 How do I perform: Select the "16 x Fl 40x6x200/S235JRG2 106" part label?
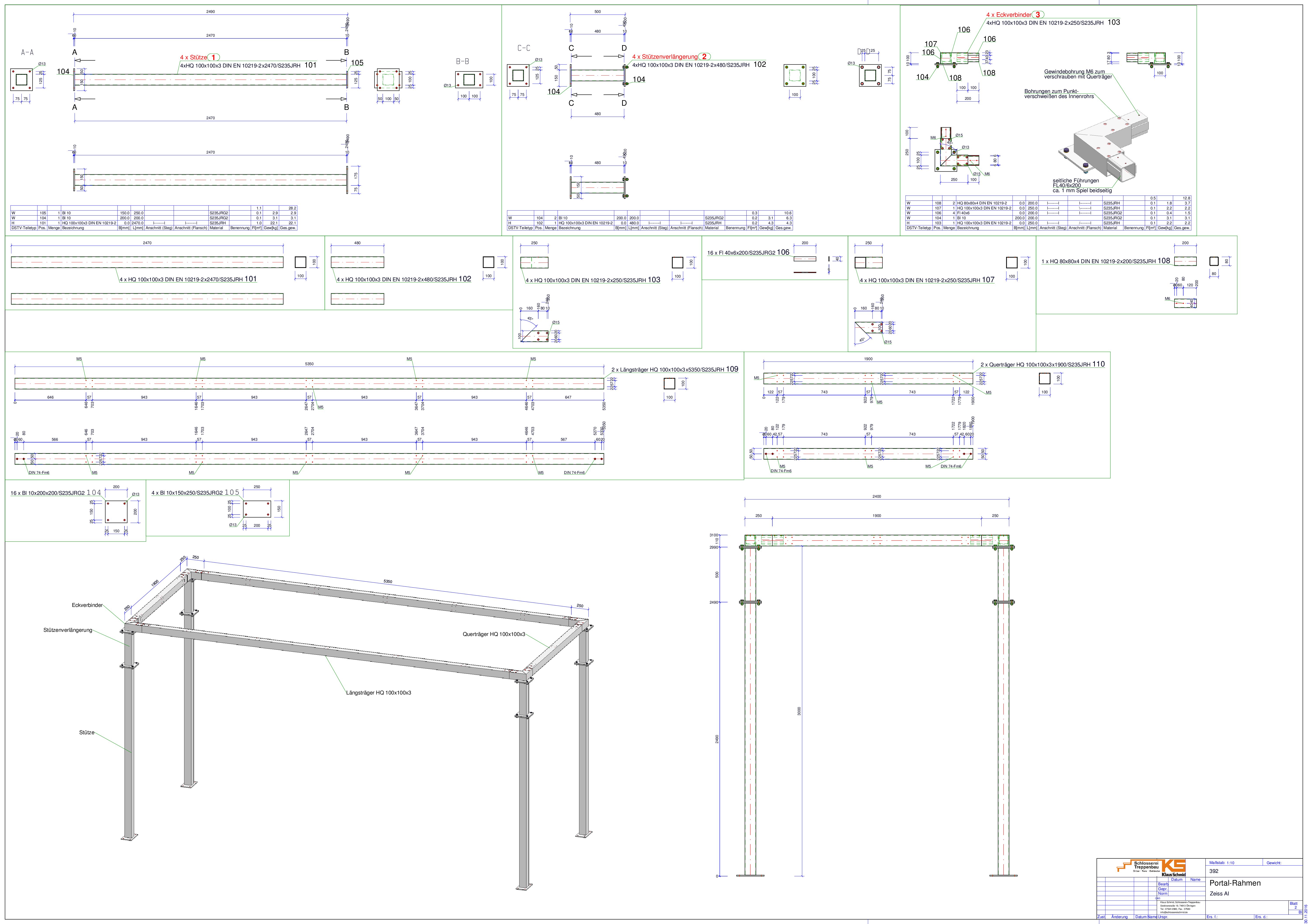(x=748, y=252)
